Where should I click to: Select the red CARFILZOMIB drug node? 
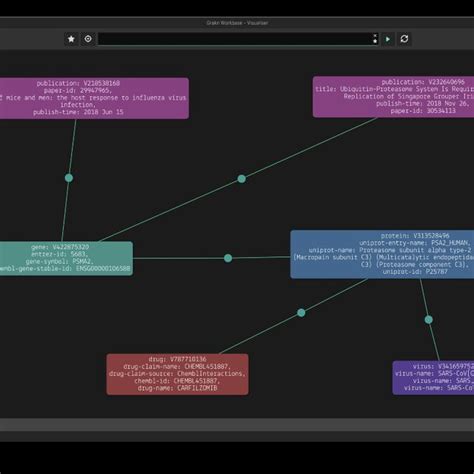coord(177,374)
